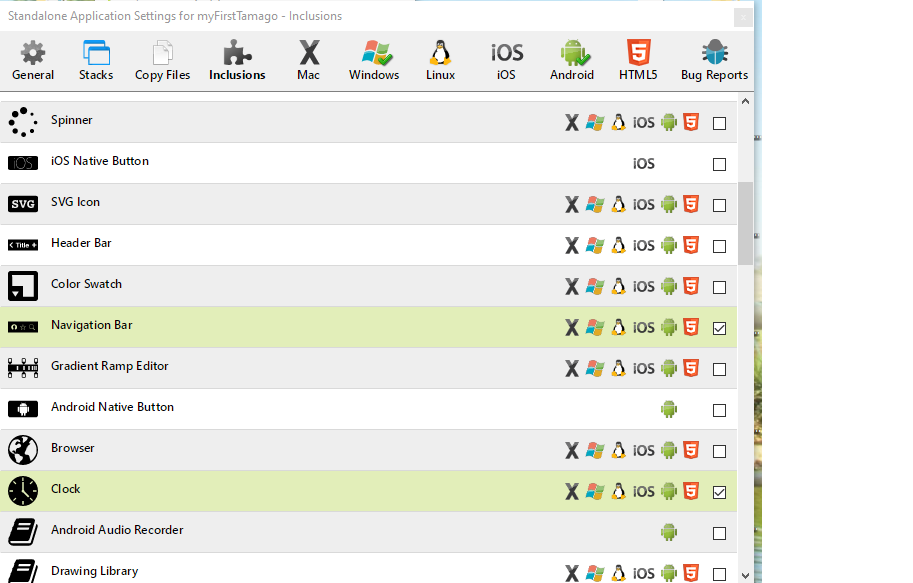Click the Linux penguin in Gradient Ramp Editor row

[618, 368]
